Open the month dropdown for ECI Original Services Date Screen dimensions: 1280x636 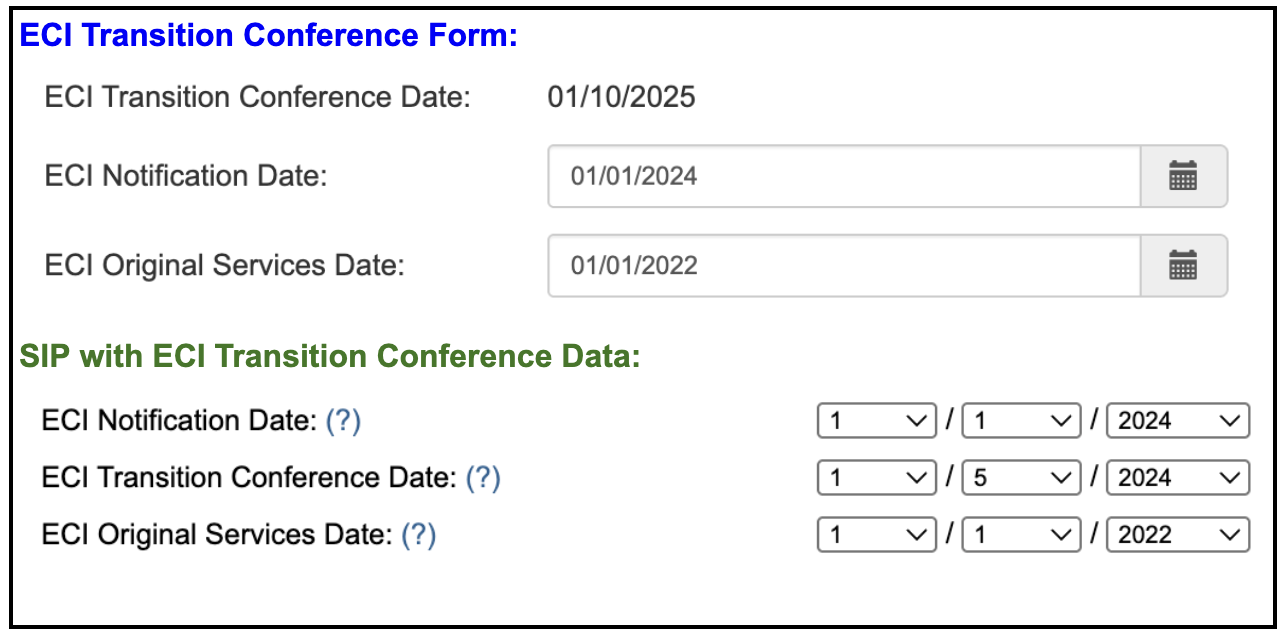coord(875,534)
